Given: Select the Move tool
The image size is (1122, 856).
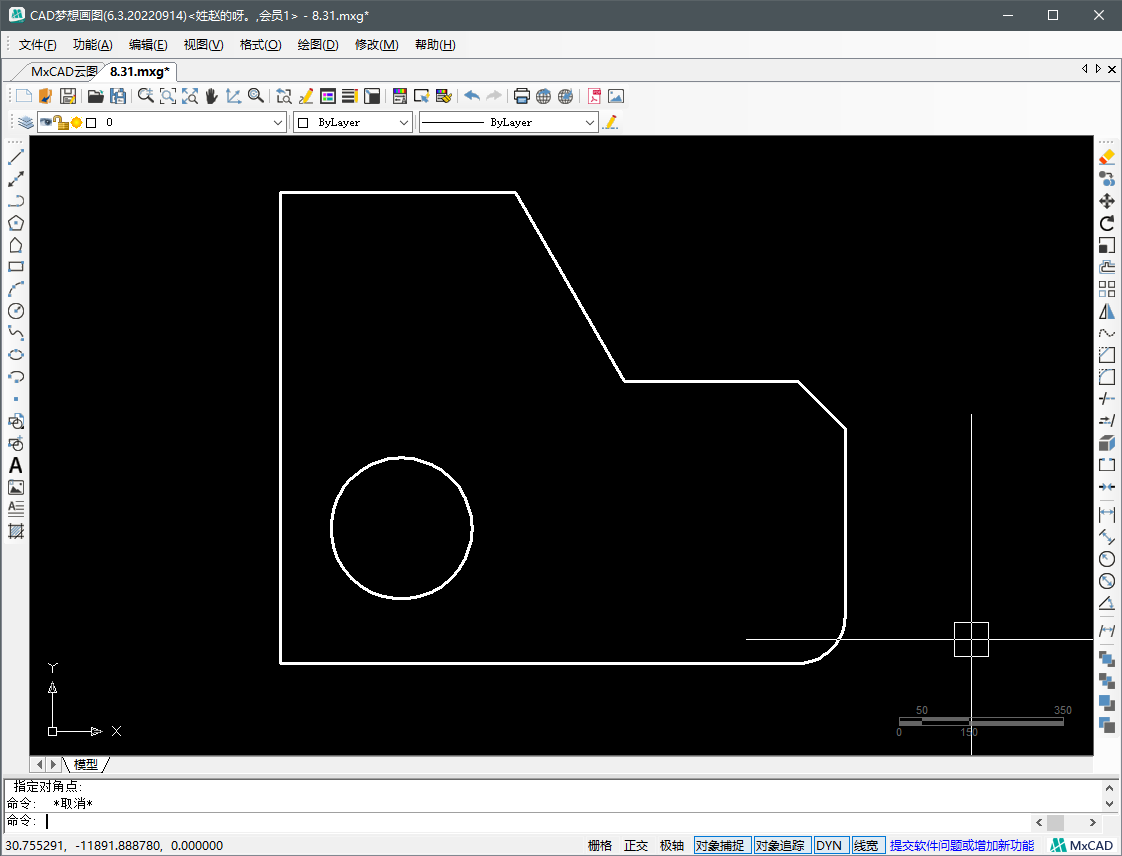Looking at the screenshot, I should [x=1107, y=201].
